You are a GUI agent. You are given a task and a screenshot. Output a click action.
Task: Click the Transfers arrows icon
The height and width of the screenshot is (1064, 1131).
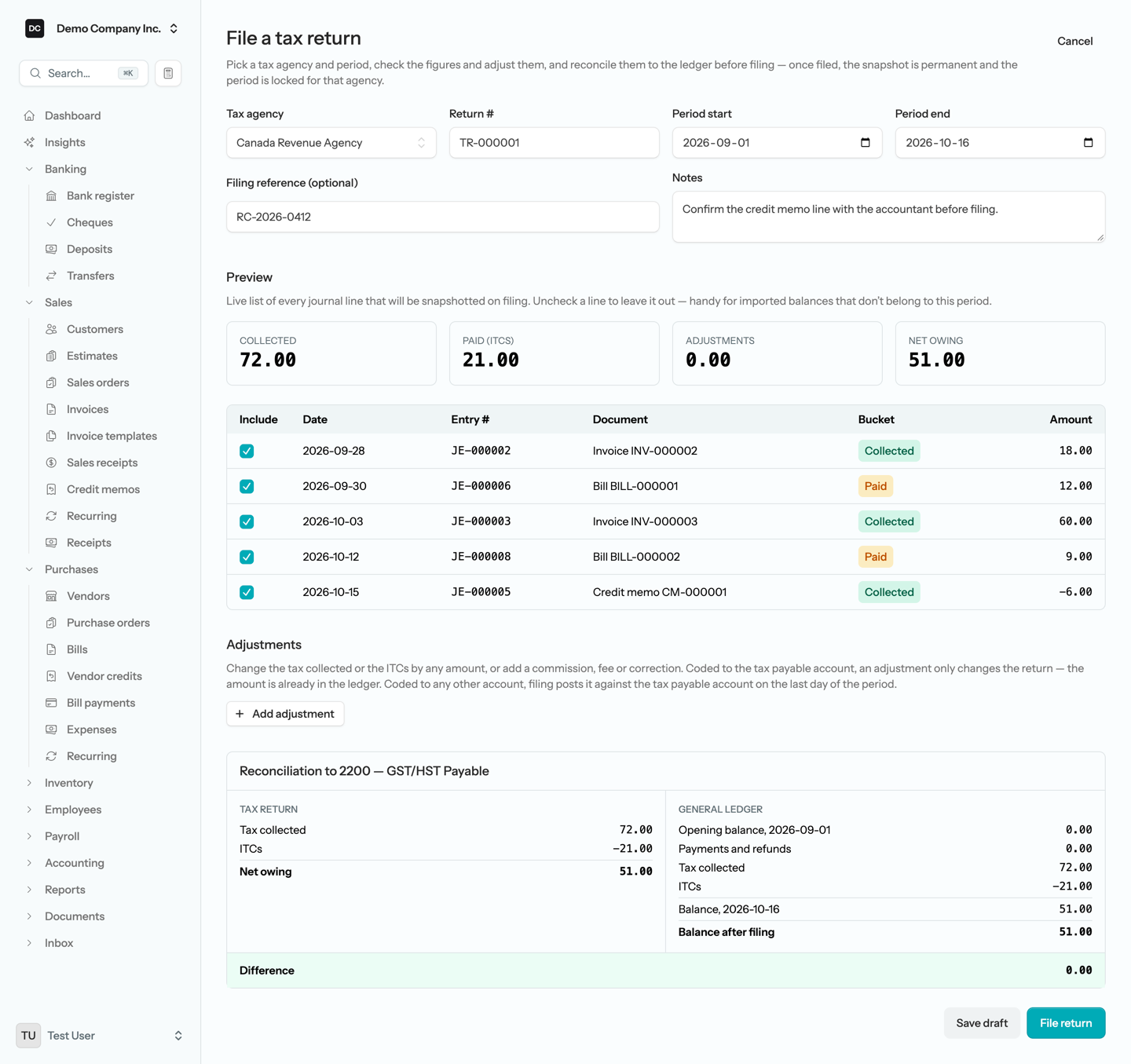(x=51, y=276)
